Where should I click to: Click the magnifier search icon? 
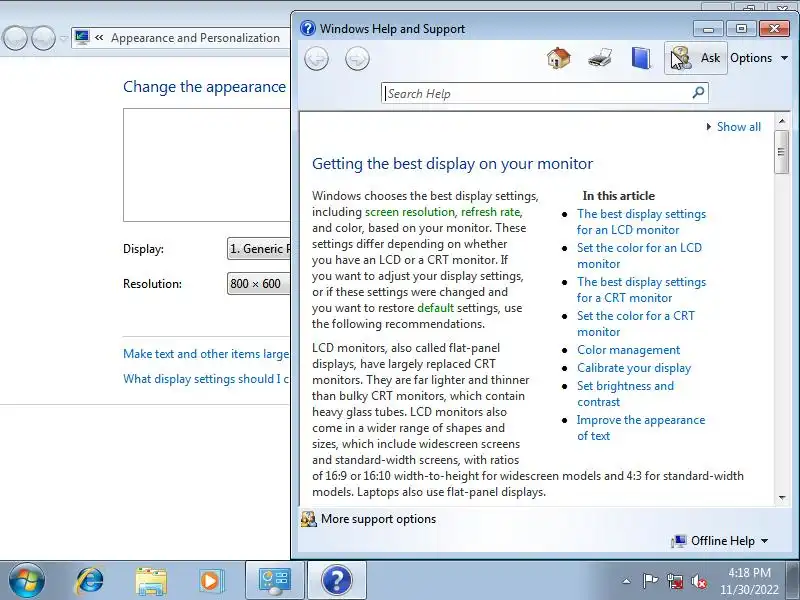click(x=698, y=93)
